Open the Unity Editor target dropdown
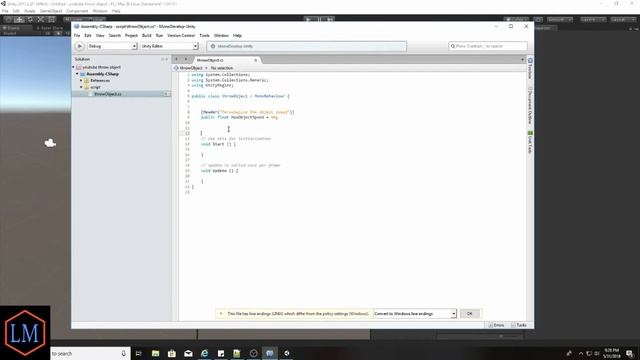 tap(169, 46)
